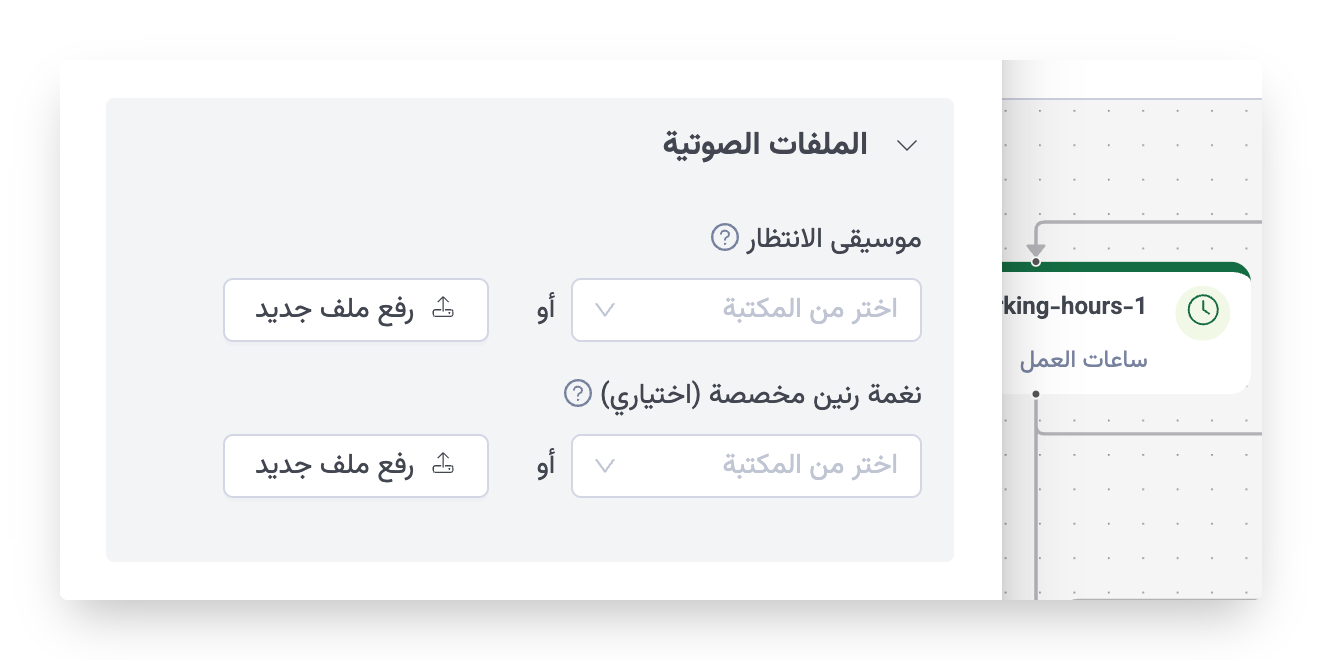Open the موسيقى الانتظار library dropdown
This screenshot has width=1322, height=660.
point(746,310)
